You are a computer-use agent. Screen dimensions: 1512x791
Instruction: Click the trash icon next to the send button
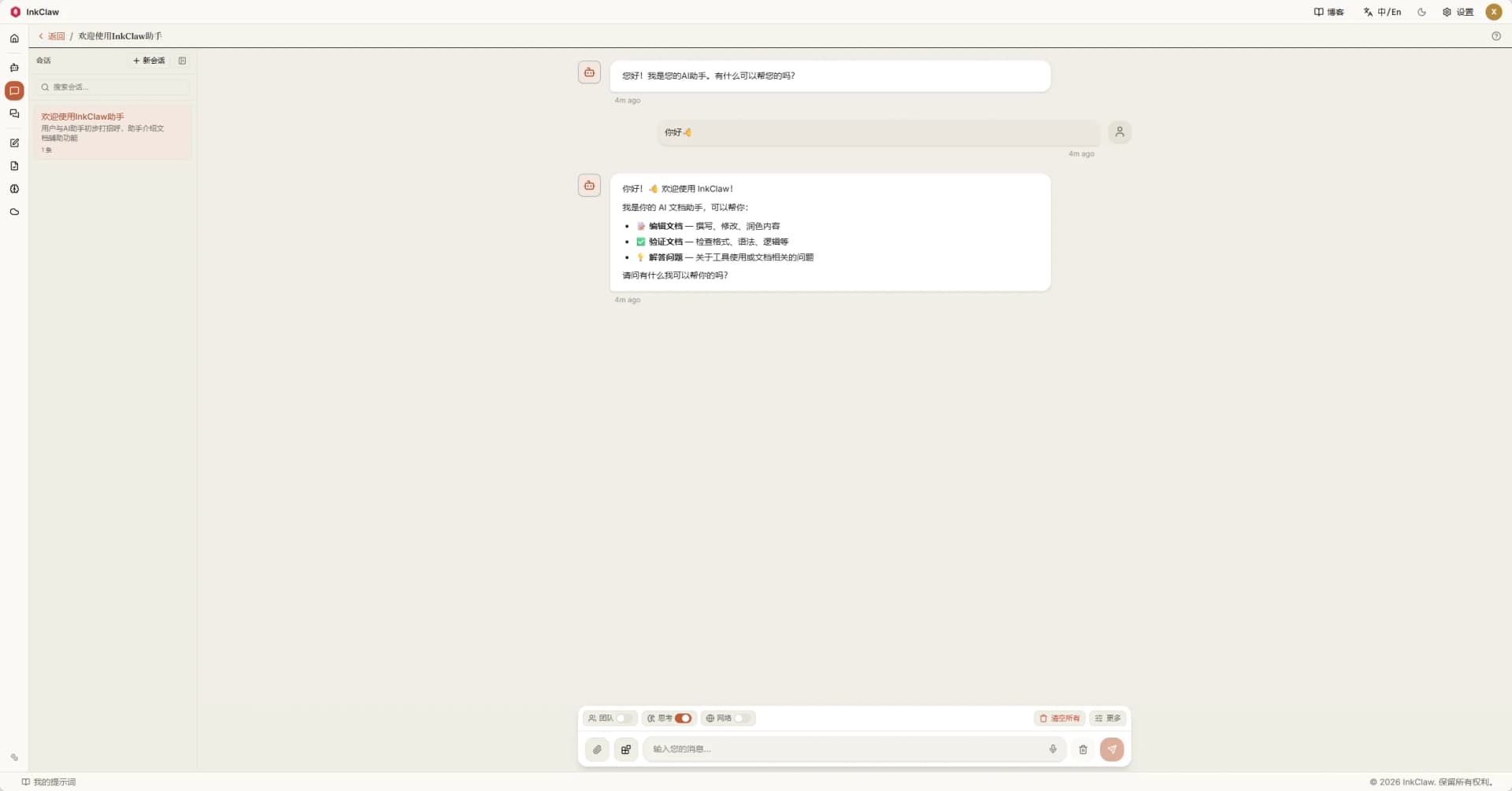tap(1083, 749)
